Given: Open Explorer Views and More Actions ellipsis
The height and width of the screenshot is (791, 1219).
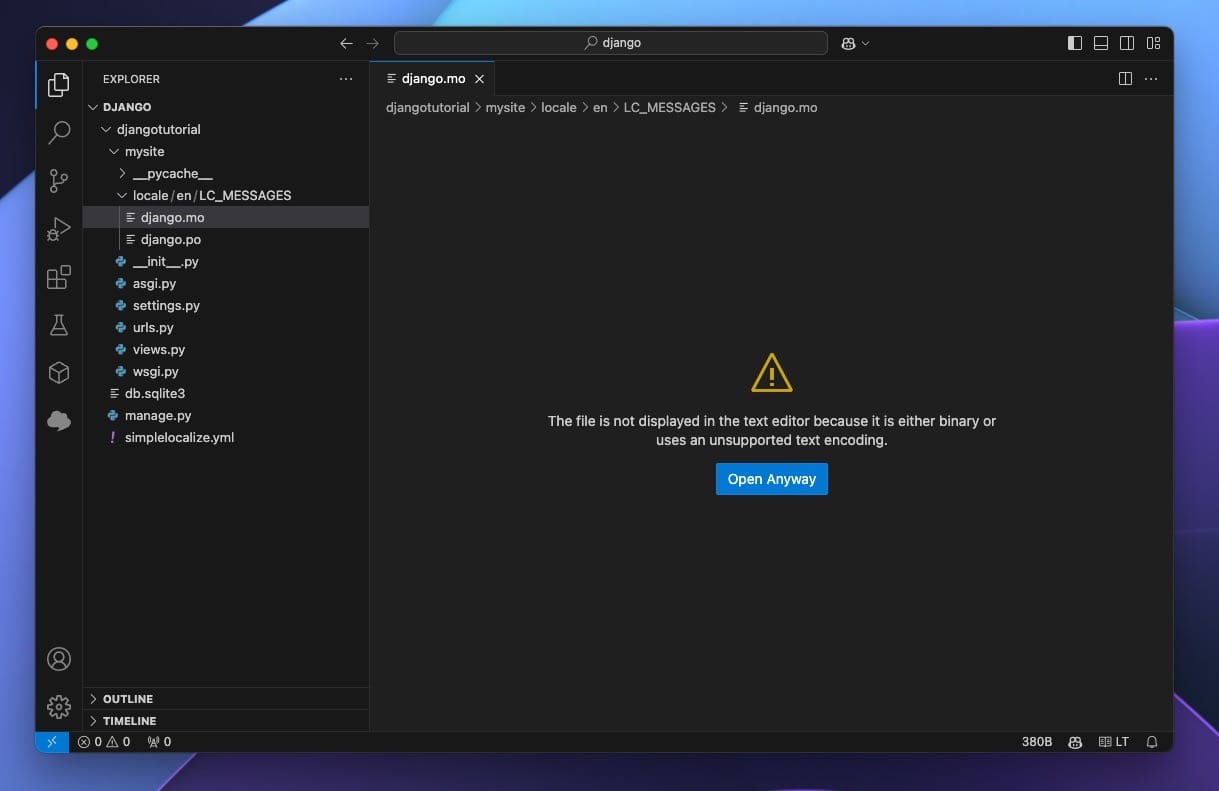Looking at the screenshot, I should pyautogui.click(x=346, y=79).
